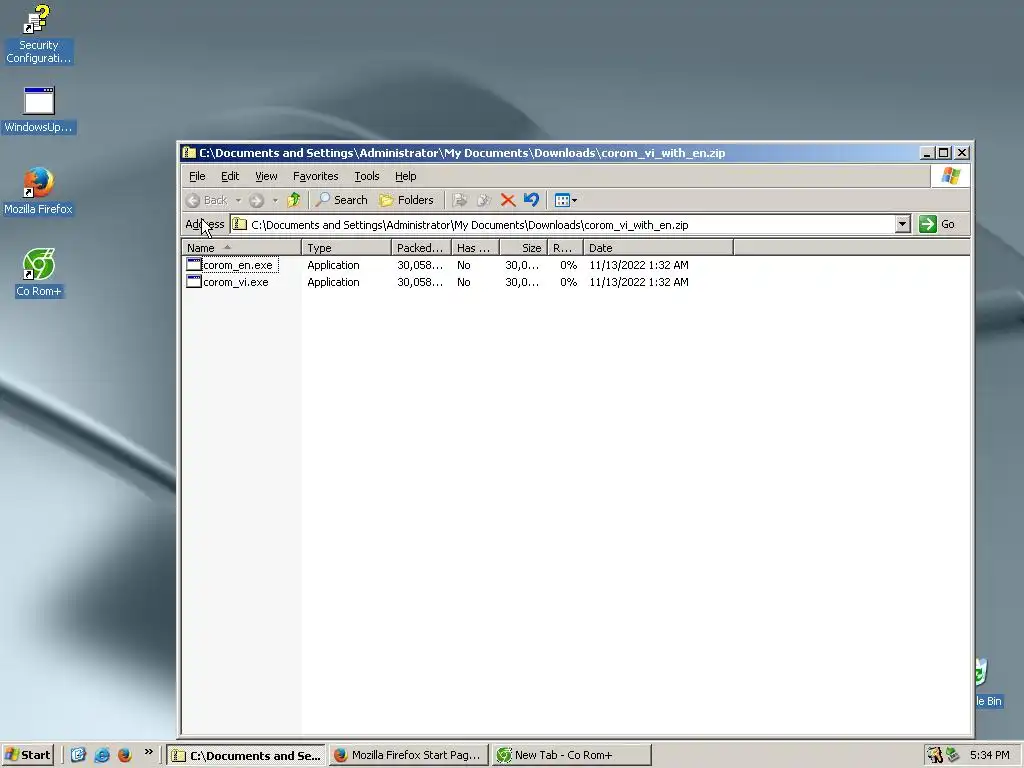
Task: Click the zip folder icon in the address bar
Action: [240, 225]
